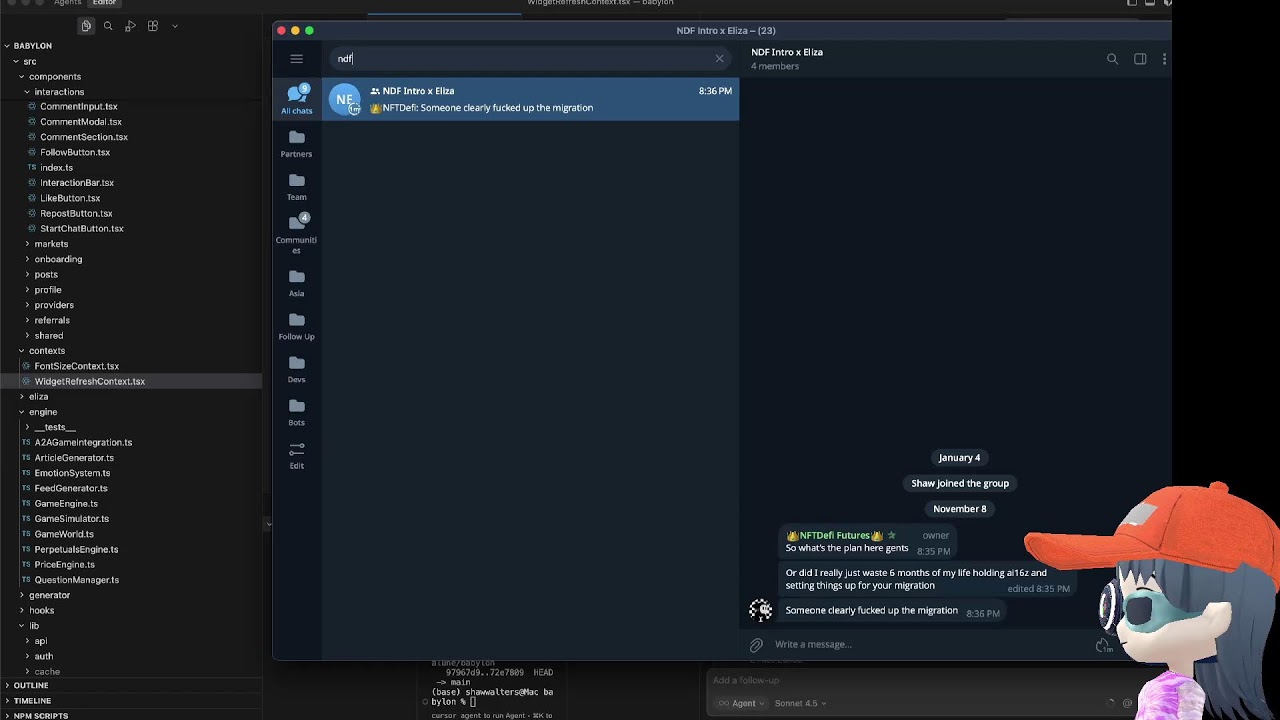Image resolution: width=1280 pixels, height=720 pixels.
Task: Open the Extensions icon in Cursor sidebar
Action: (x=153, y=26)
